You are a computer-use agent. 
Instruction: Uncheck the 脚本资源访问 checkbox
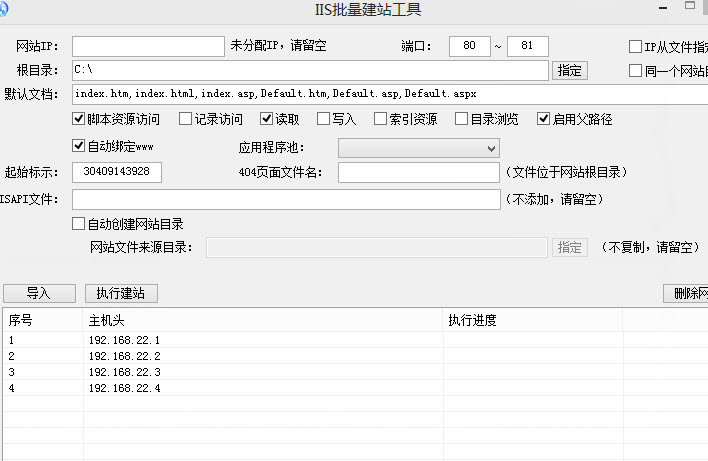pyautogui.click(x=79, y=119)
